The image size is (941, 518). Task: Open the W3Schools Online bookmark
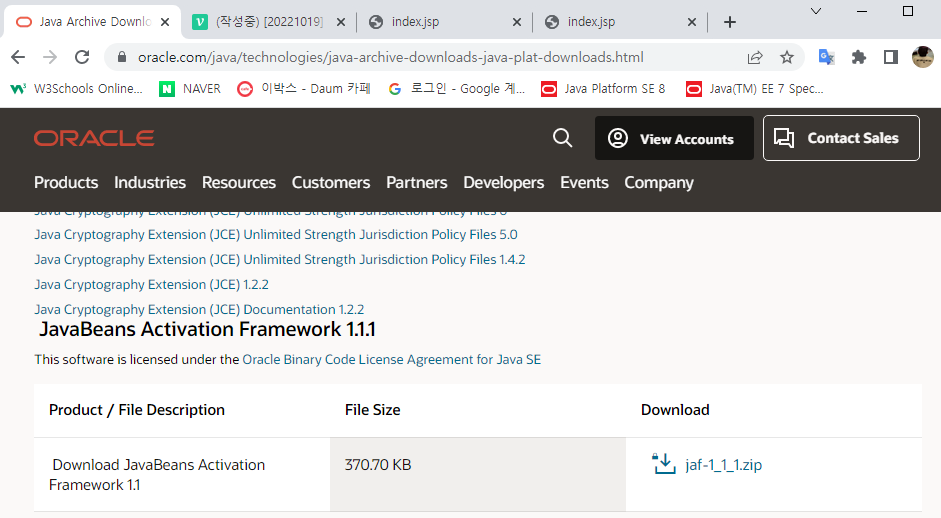click(x=77, y=89)
